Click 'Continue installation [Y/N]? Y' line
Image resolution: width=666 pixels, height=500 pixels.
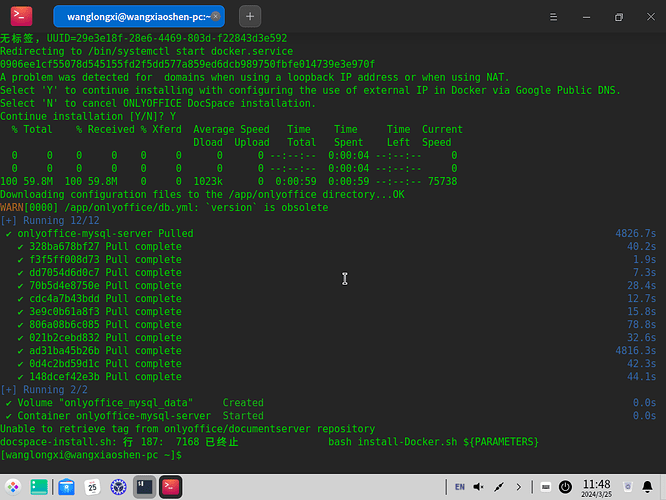pos(88,116)
